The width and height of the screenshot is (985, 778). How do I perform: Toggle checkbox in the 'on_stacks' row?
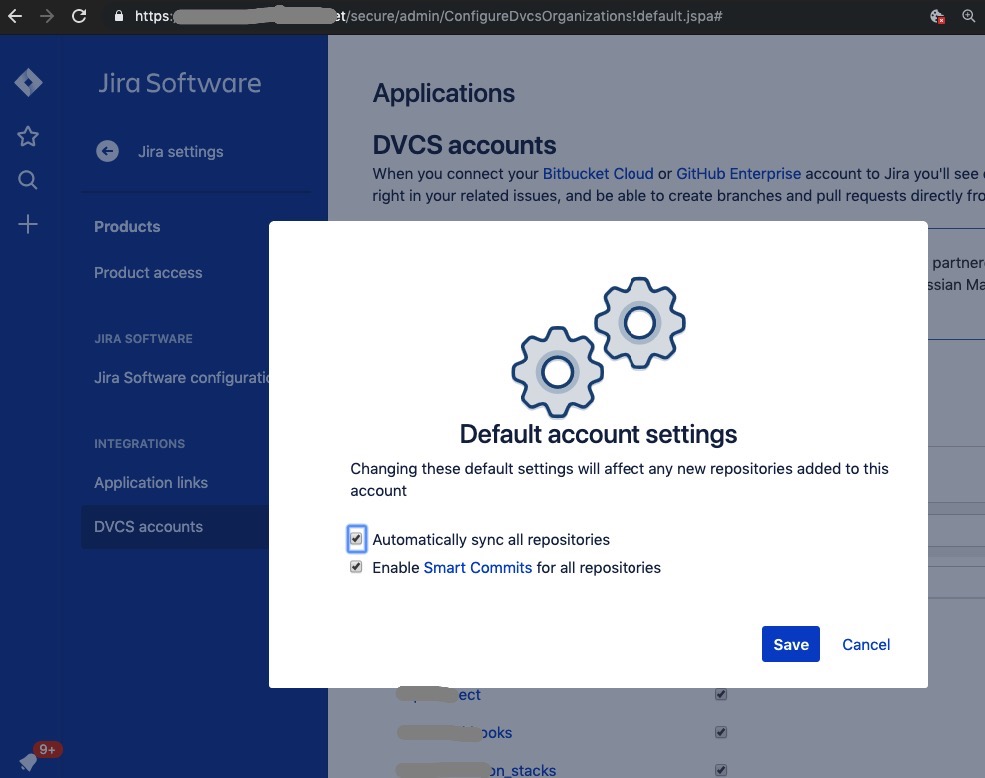[721, 770]
